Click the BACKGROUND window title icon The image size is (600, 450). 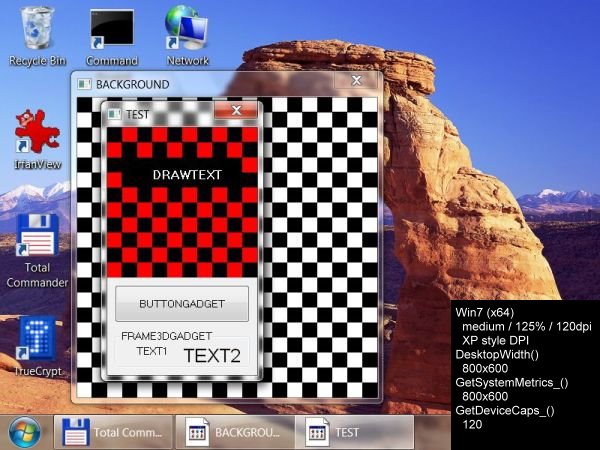click(84, 84)
